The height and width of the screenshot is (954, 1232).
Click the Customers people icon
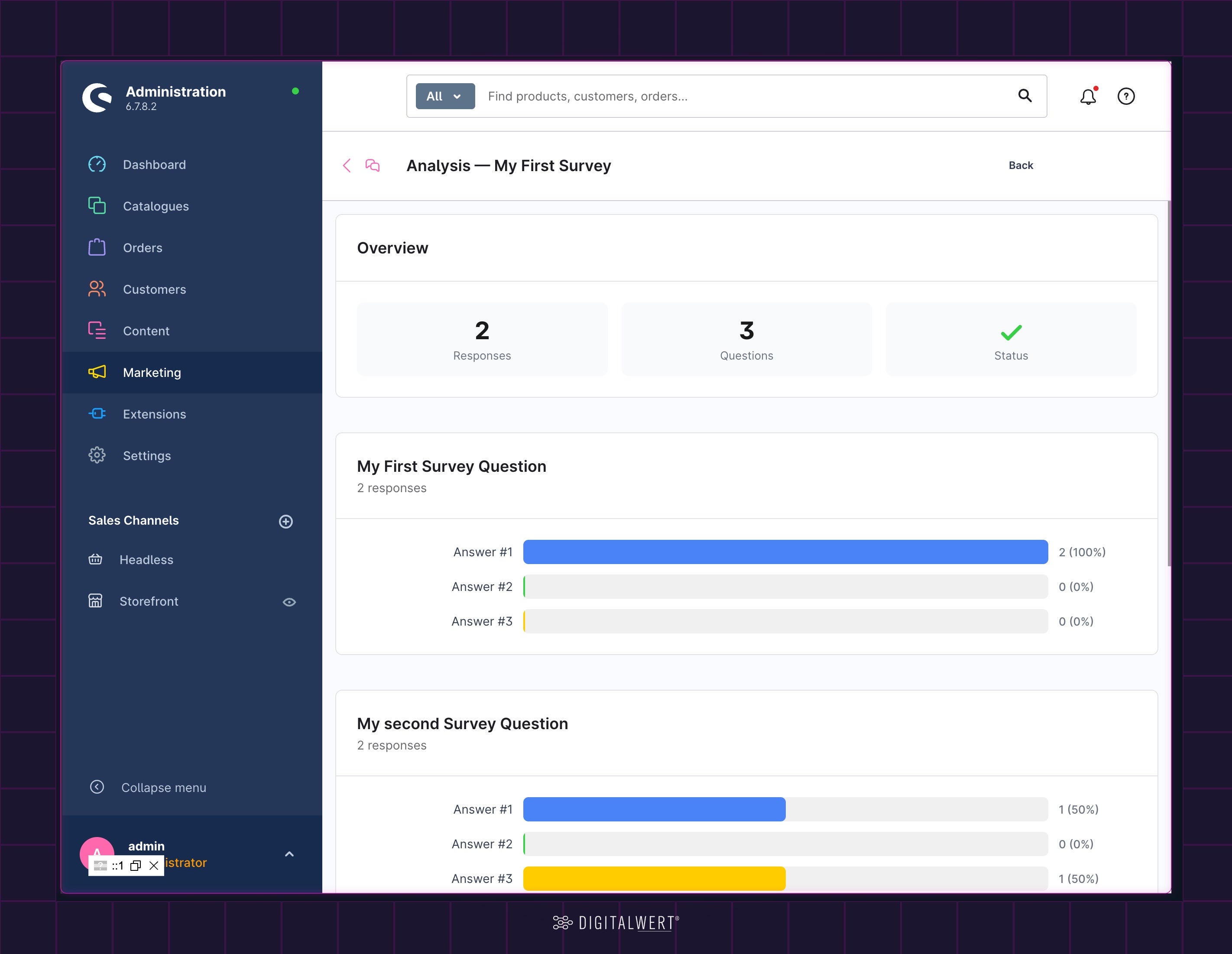tap(97, 289)
